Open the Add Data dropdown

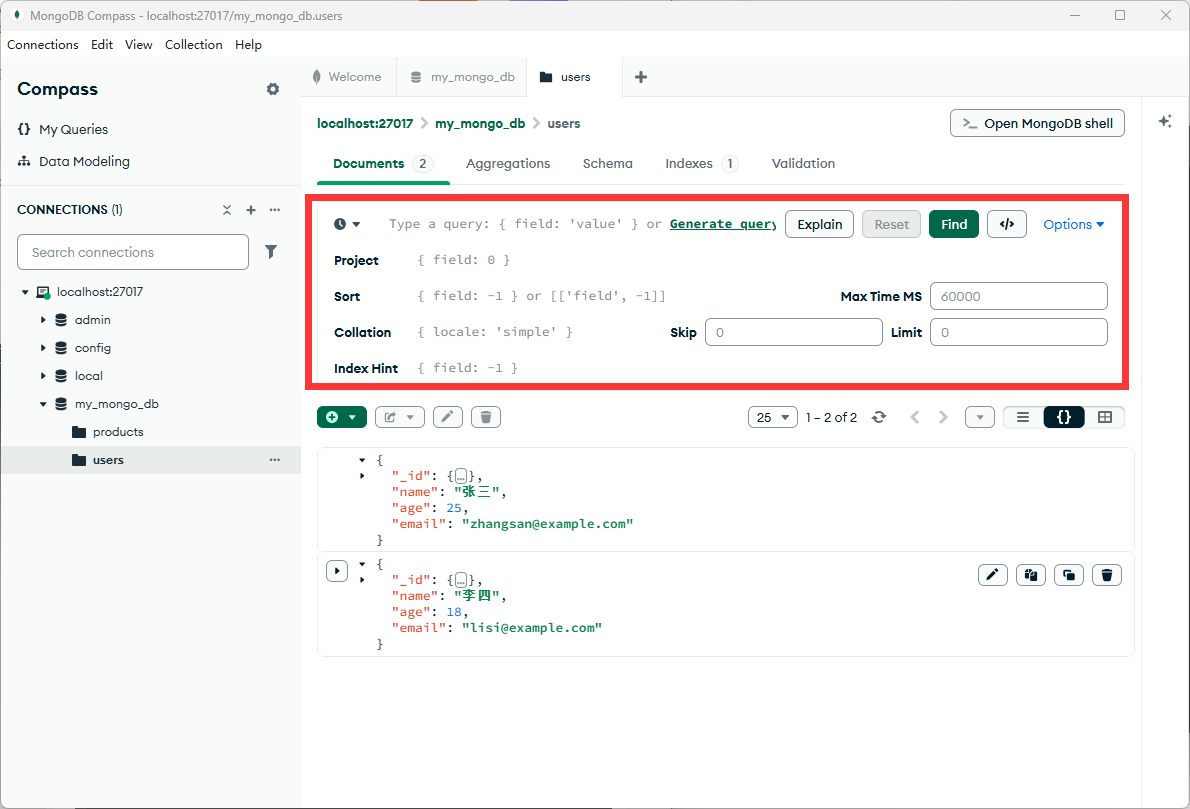[x=342, y=417]
